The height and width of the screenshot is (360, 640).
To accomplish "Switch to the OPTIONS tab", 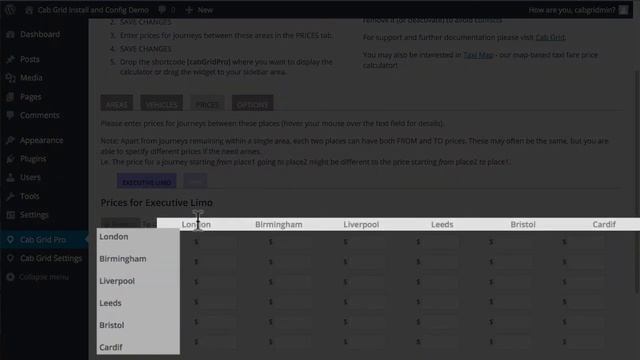I will coord(252,104).
